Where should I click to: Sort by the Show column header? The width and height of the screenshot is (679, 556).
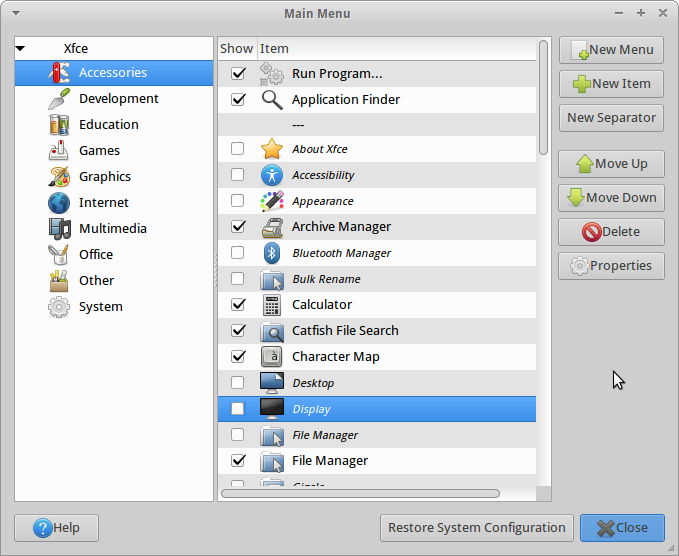236,48
